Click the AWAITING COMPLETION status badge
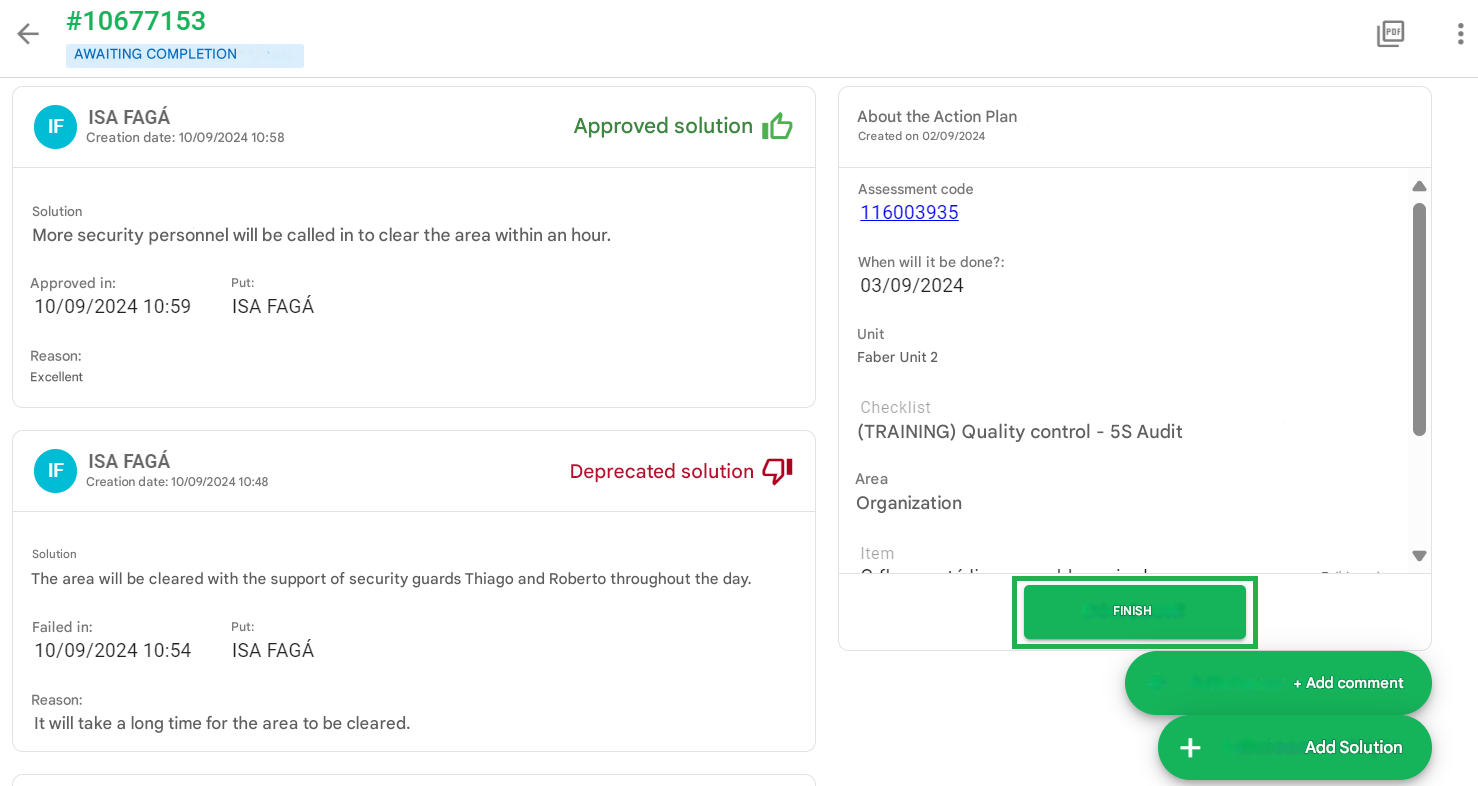 [x=185, y=55]
